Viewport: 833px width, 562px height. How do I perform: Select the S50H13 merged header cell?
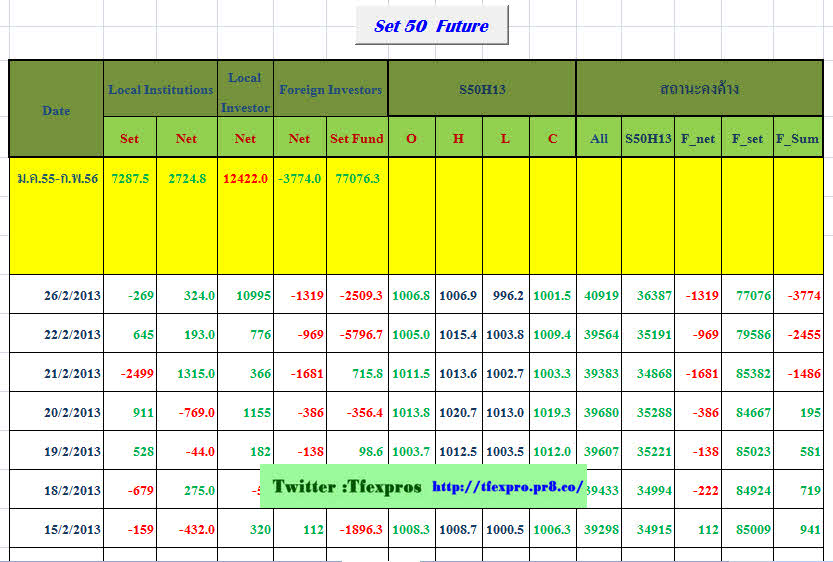coord(482,90)
